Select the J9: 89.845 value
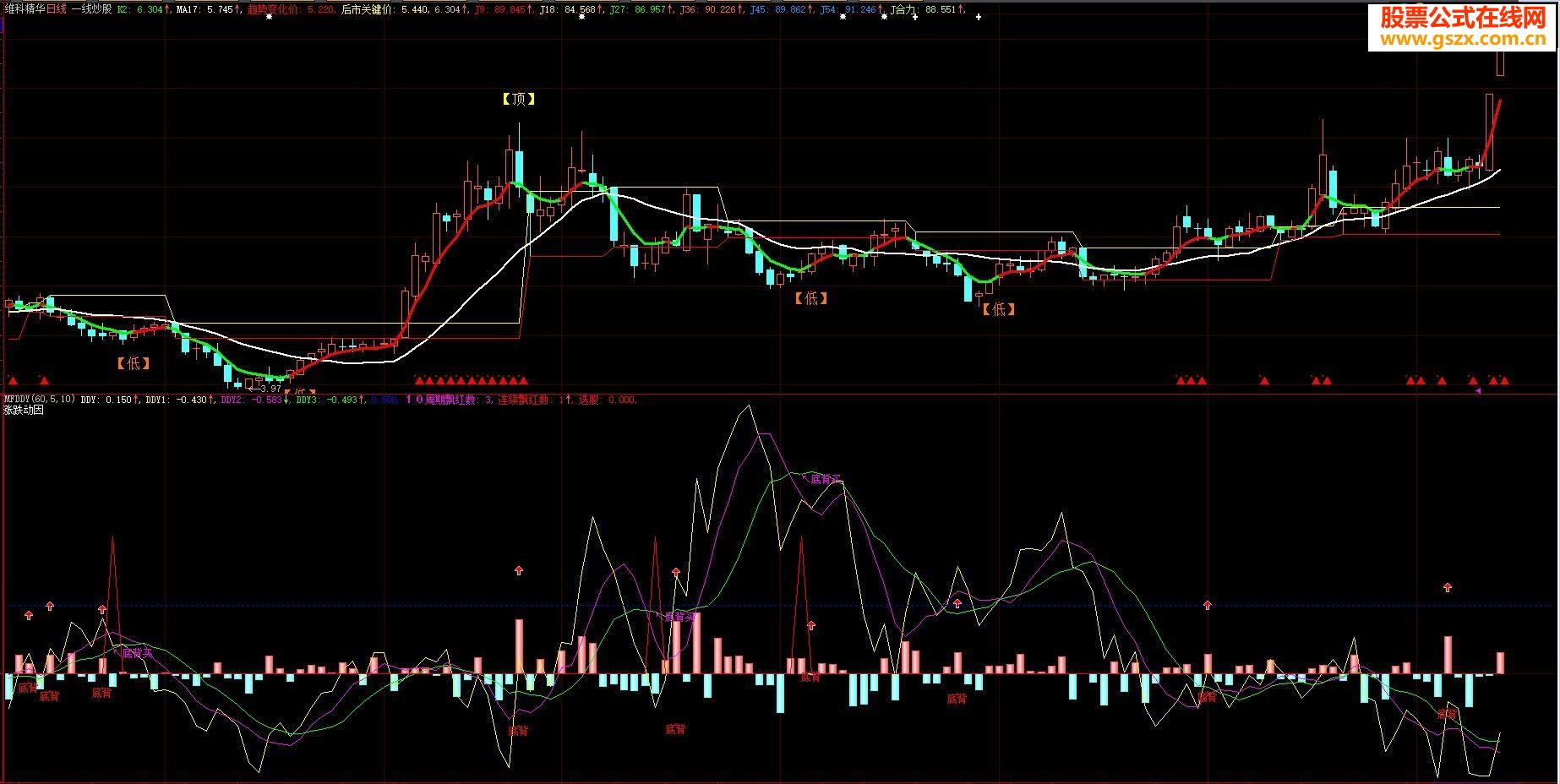The width and height of the screenshot is (1560, 784). point(499,9)
